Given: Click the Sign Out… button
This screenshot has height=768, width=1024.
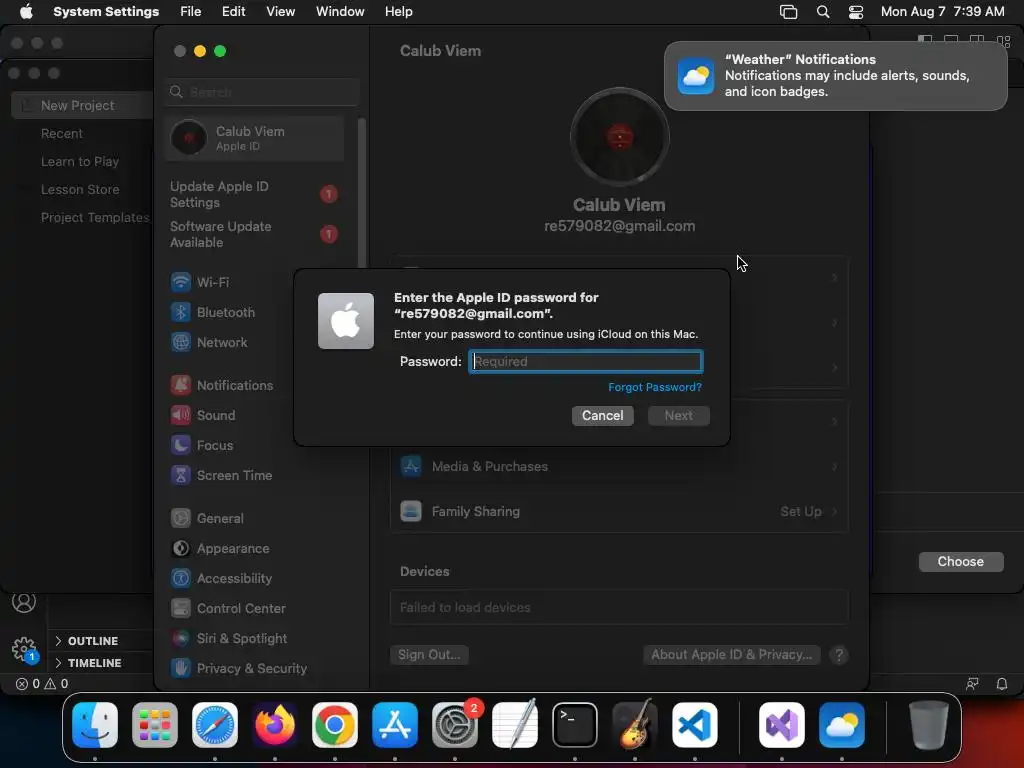Looking at the screenshot, I should (x=429, y=654).
